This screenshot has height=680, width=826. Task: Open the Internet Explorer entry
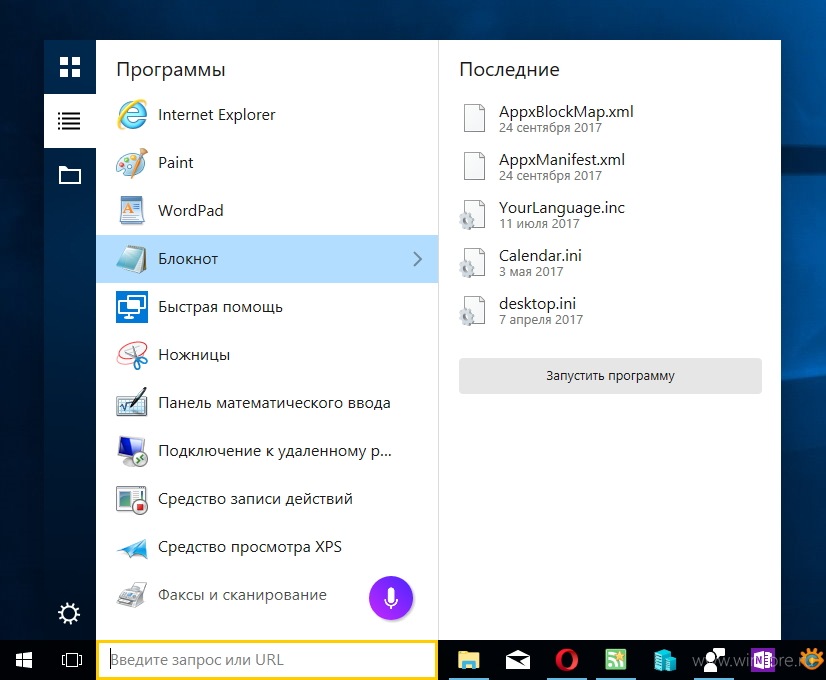pos(267,114)
